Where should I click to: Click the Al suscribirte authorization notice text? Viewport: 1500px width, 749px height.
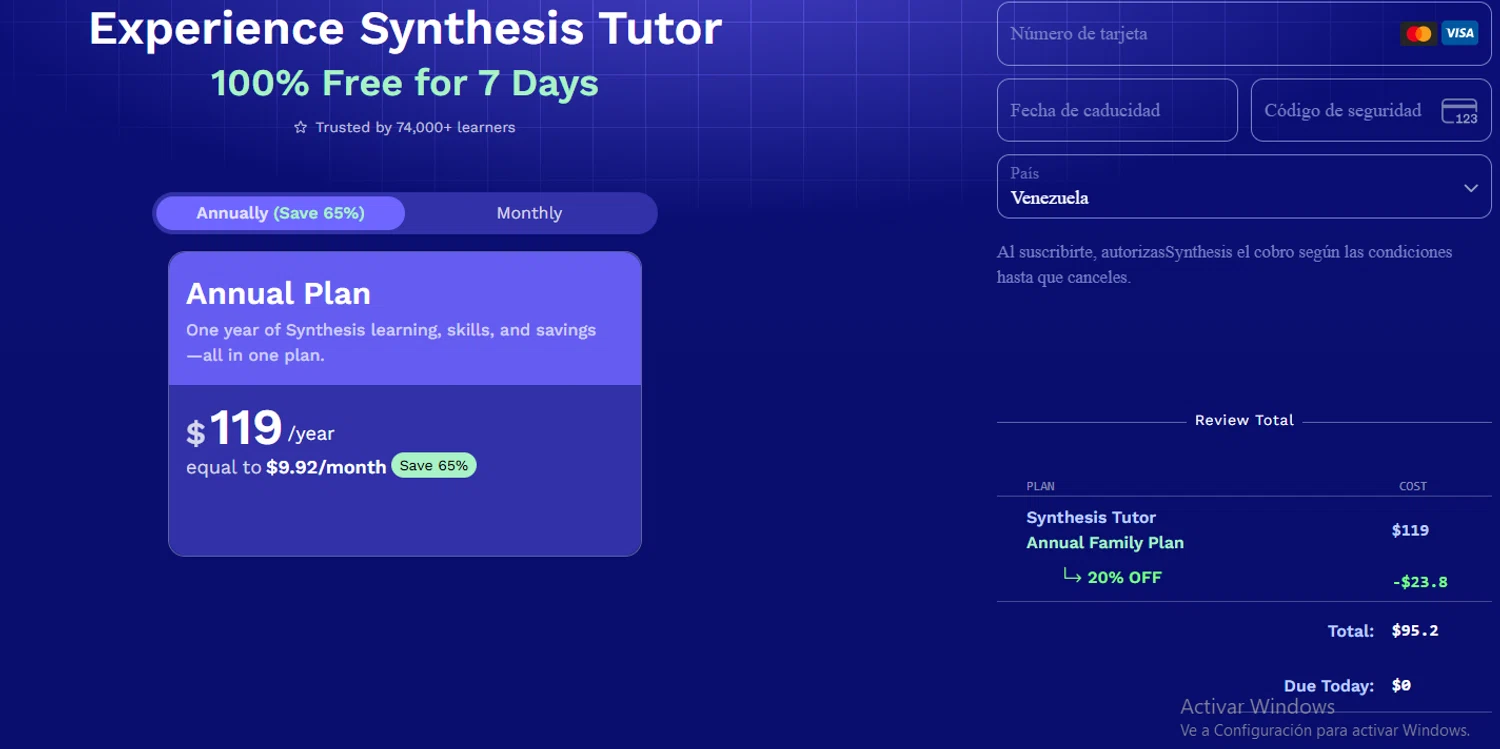[1225, 265]
